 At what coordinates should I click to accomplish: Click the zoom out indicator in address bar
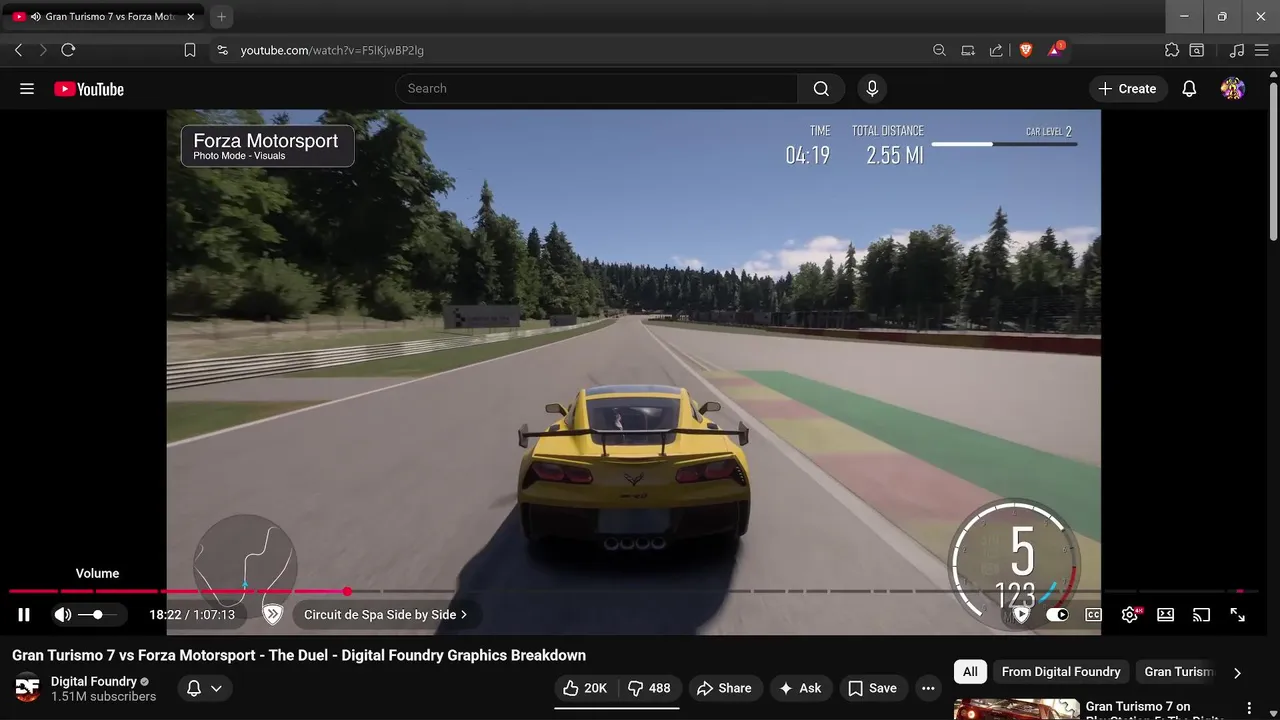coord(939,50)
